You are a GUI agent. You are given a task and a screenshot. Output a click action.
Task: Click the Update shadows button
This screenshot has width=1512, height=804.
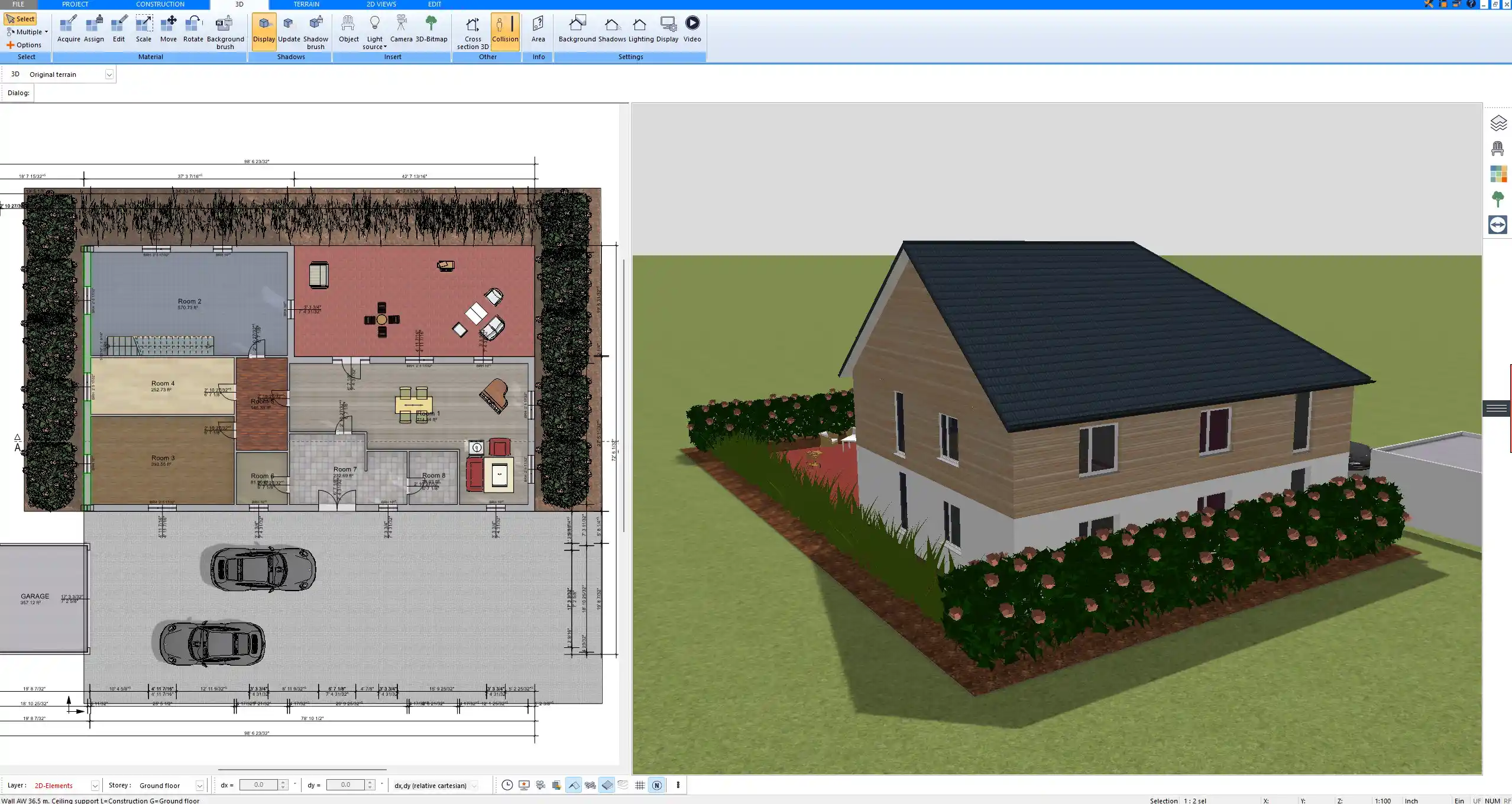pos(288,28)
